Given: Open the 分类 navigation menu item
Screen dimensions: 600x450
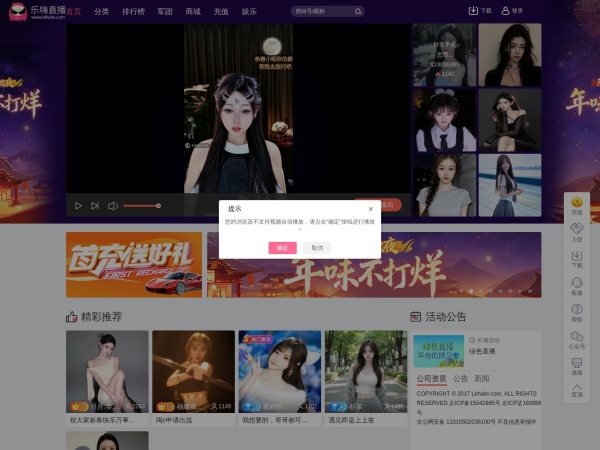Looking at the screenshot, I should point(101,12).
